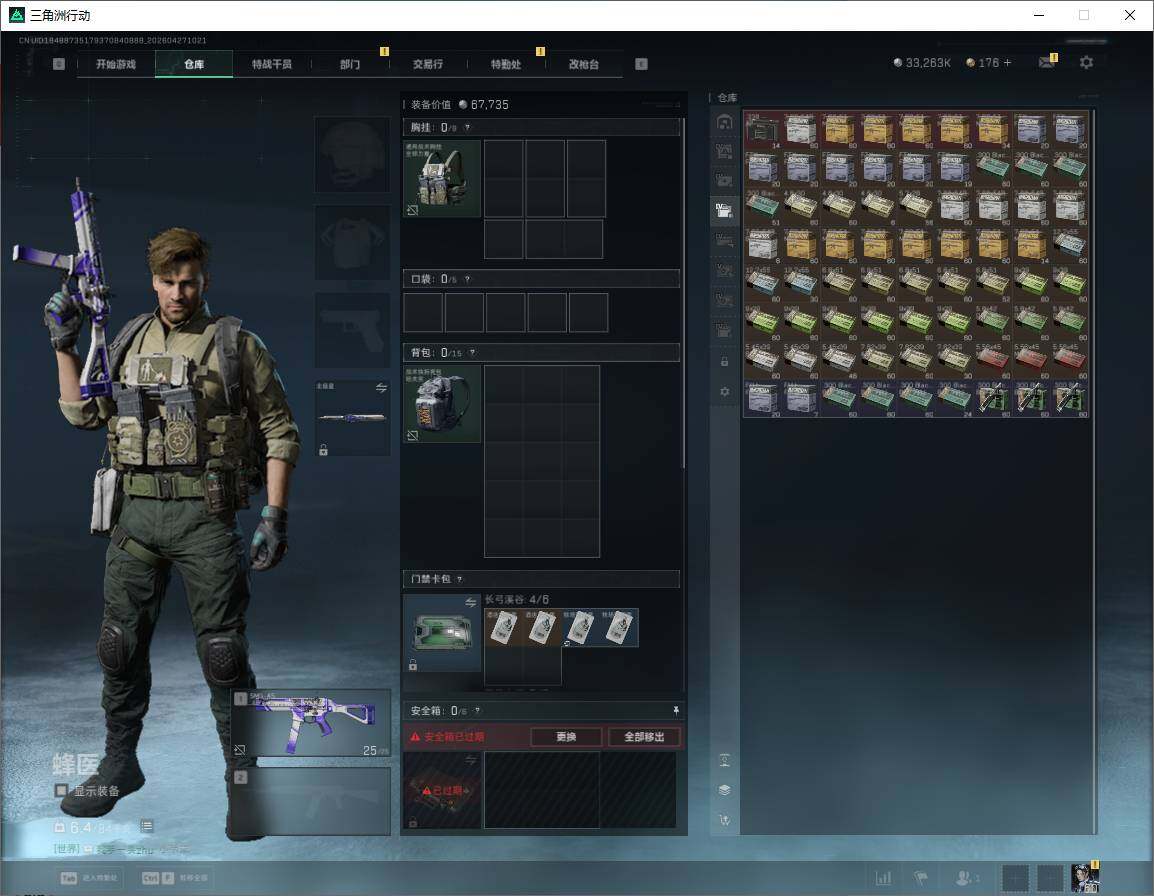Open the settings gear at top right
Image resolution: width=1154 pixels, height=896 pixels.
(1086, 63)
